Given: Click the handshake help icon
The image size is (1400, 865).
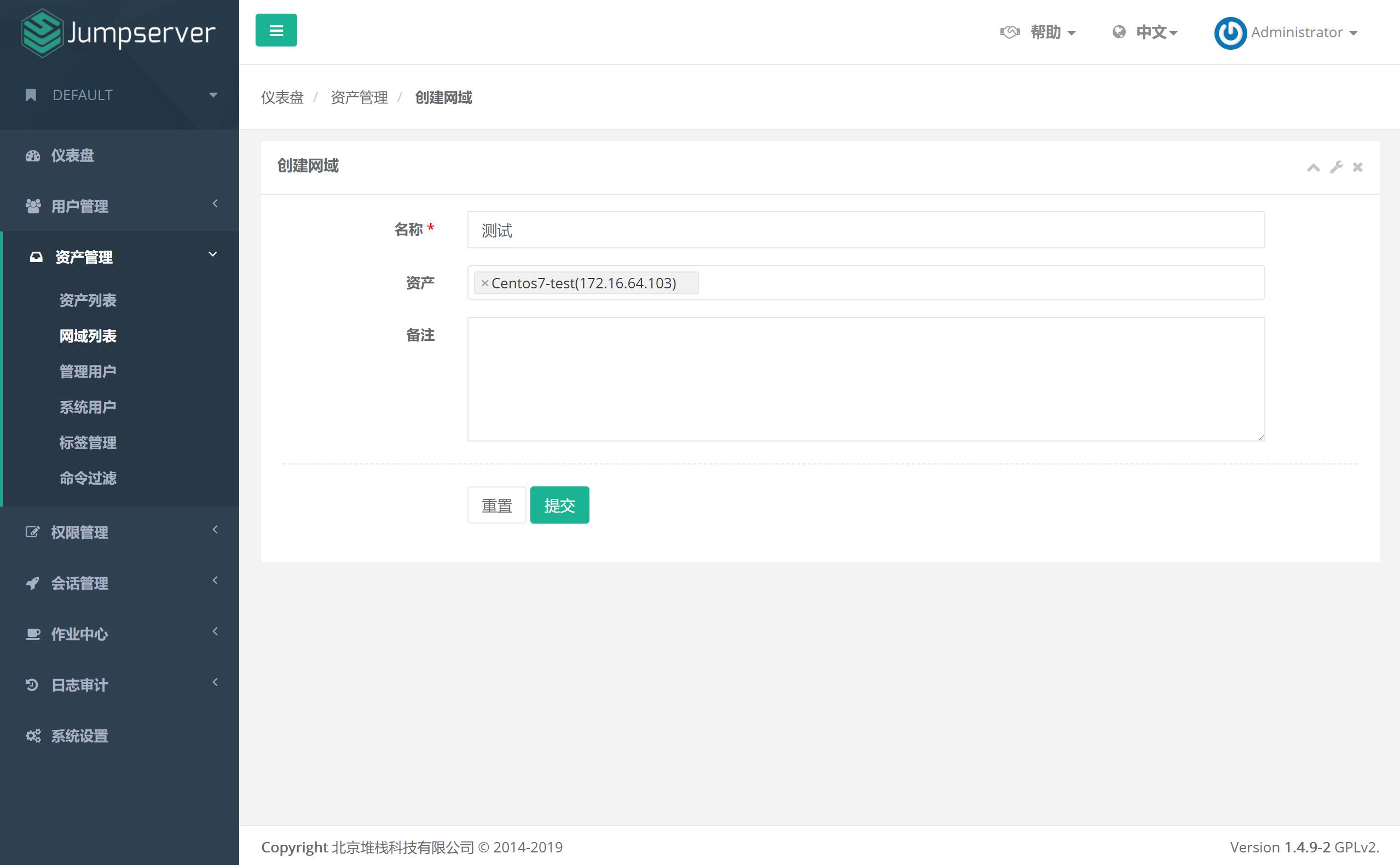Looking at the screenshot, I should click(1010, 33).
